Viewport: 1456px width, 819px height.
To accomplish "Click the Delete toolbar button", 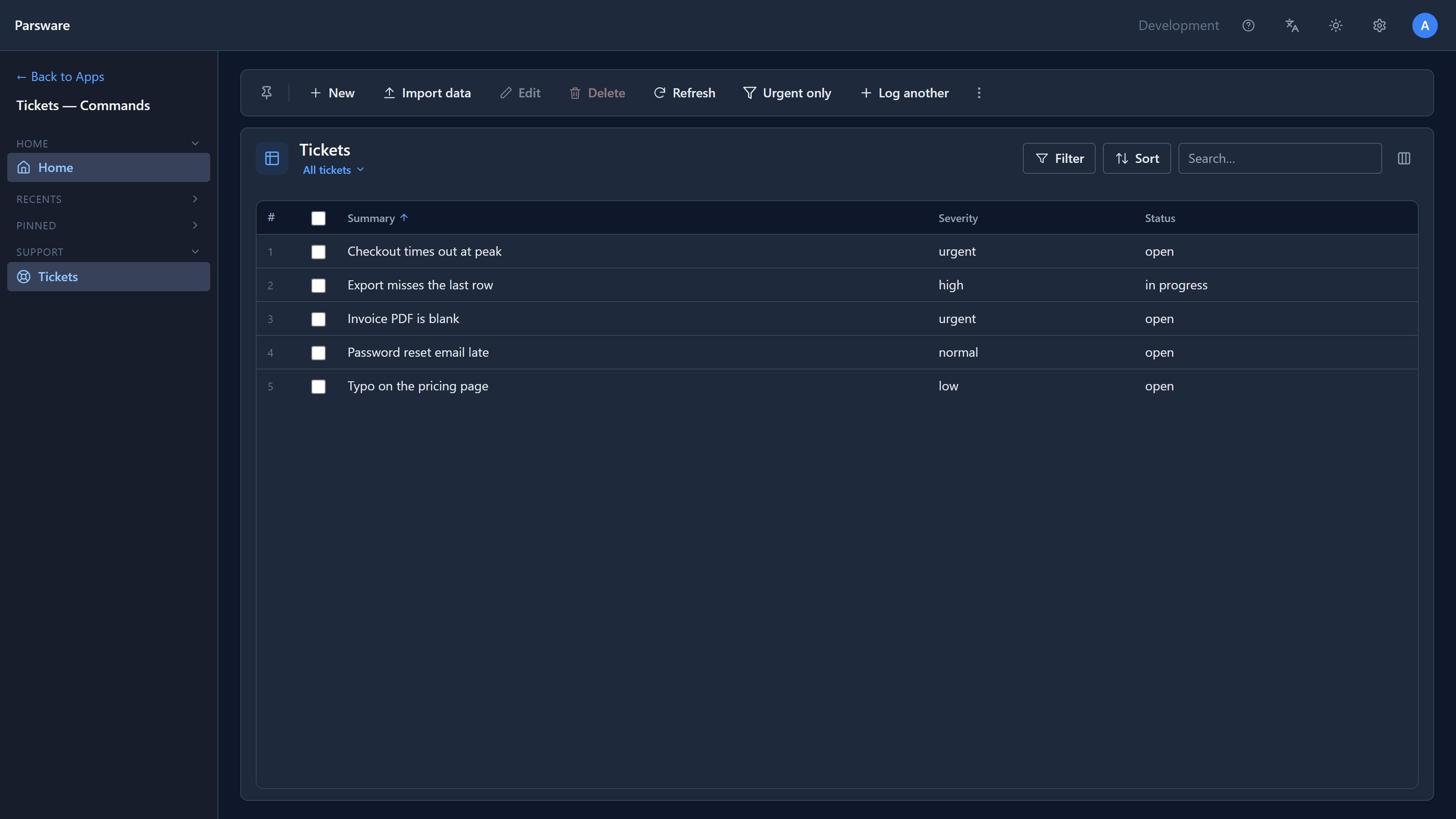I will (597, 93).
